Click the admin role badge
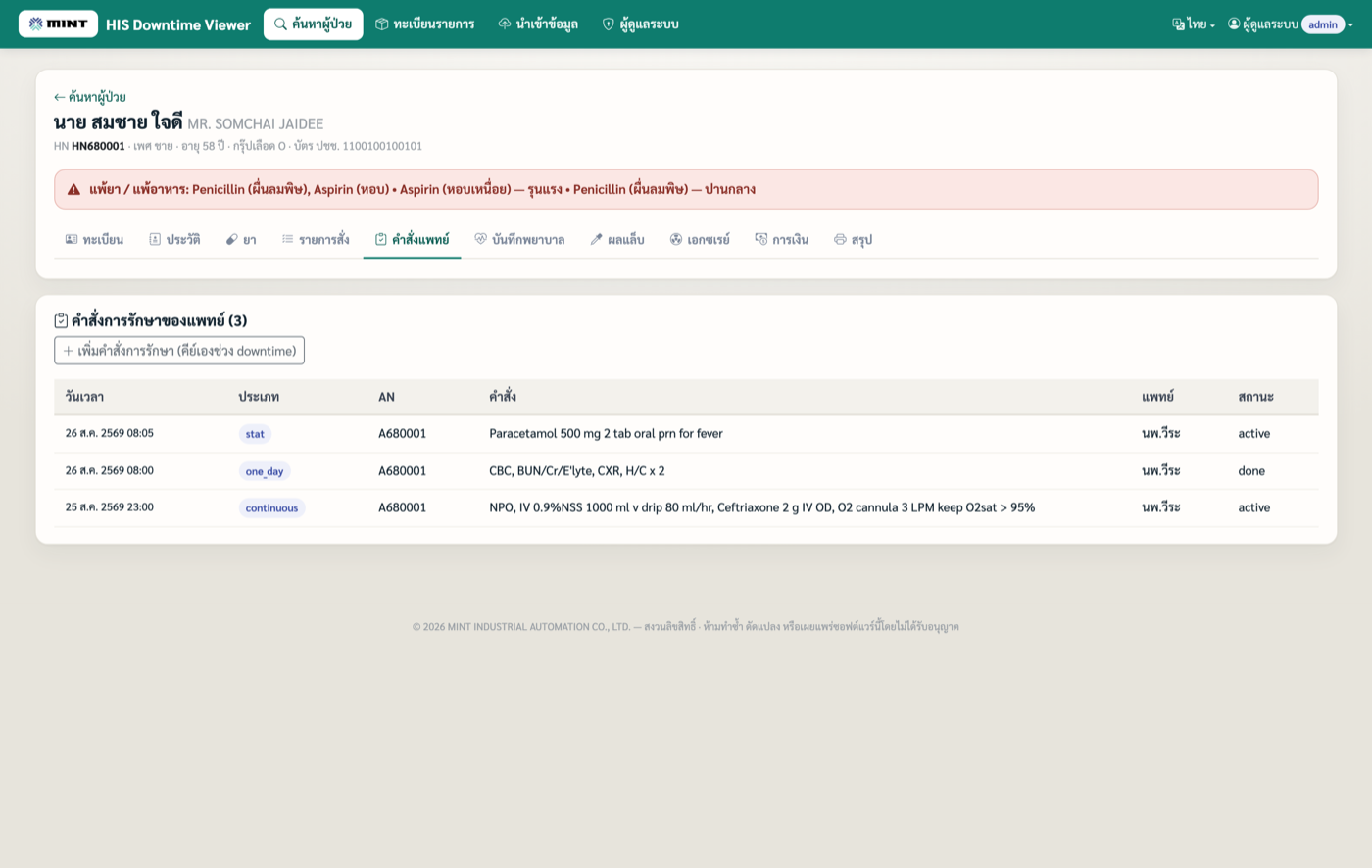 [x=1323, y=24]
